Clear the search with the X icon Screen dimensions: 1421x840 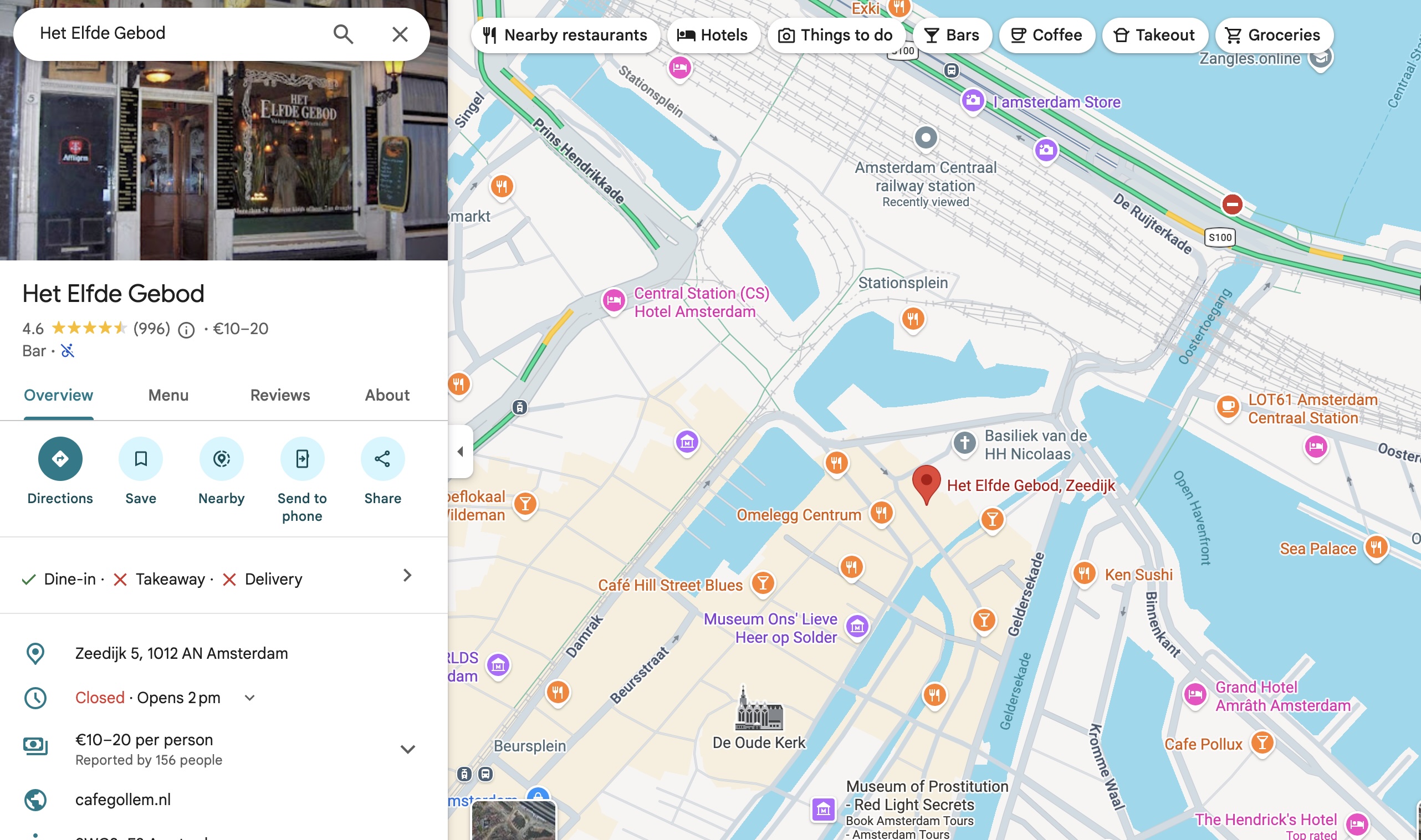tap(400, 34)
